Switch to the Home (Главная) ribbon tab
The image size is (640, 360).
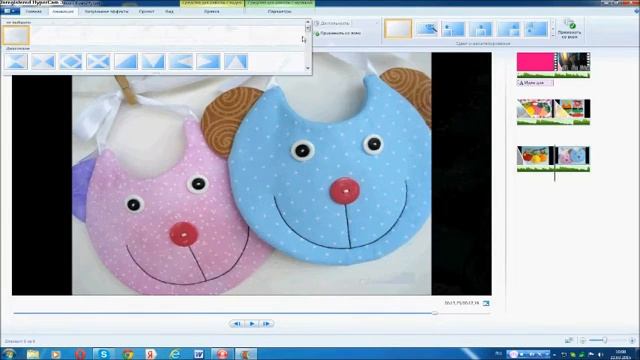click(33, 11)
